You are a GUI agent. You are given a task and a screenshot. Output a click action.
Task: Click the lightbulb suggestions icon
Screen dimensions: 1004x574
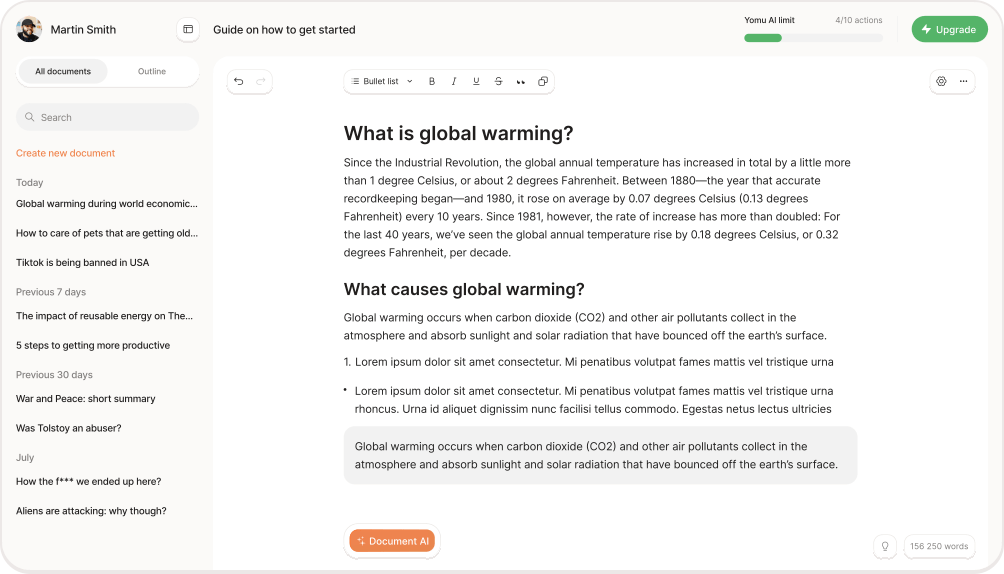[x=884, y=546]
